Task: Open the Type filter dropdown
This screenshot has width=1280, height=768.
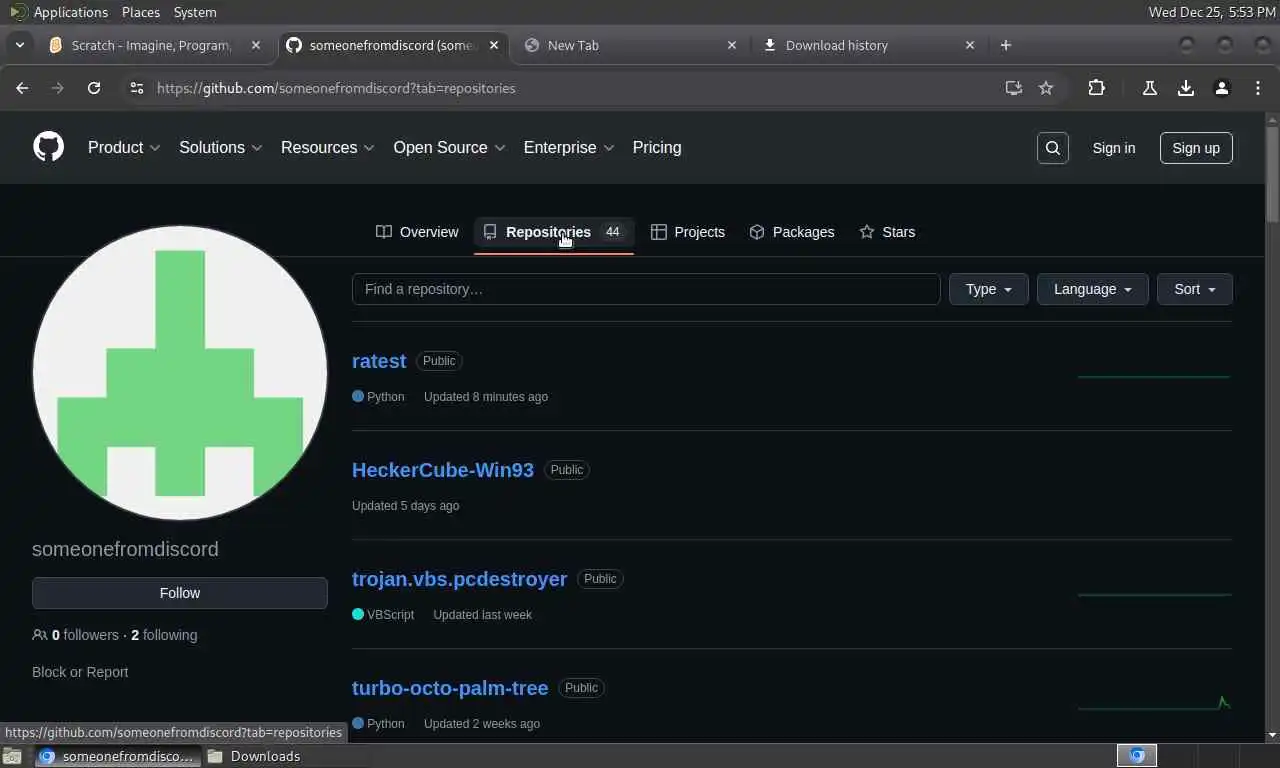Action: point(989,289)
